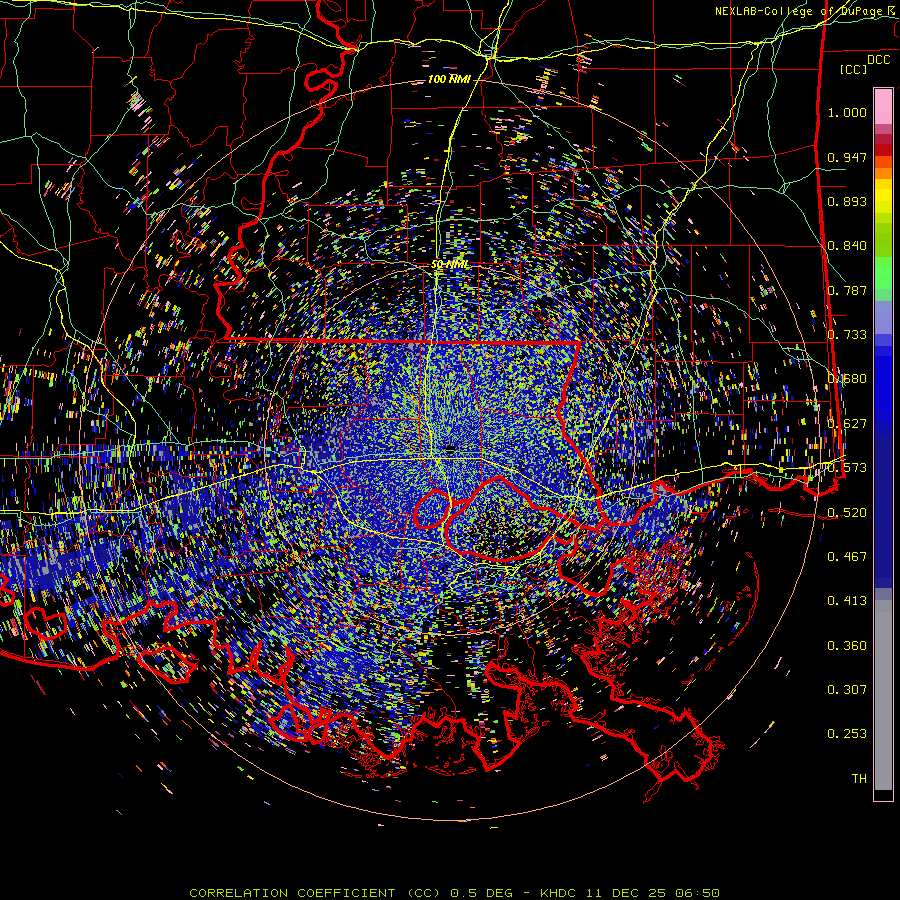This screenshot has height=900, width=900.
Task: Click the 50 NMI range ring label
Action: pos(449,265)
